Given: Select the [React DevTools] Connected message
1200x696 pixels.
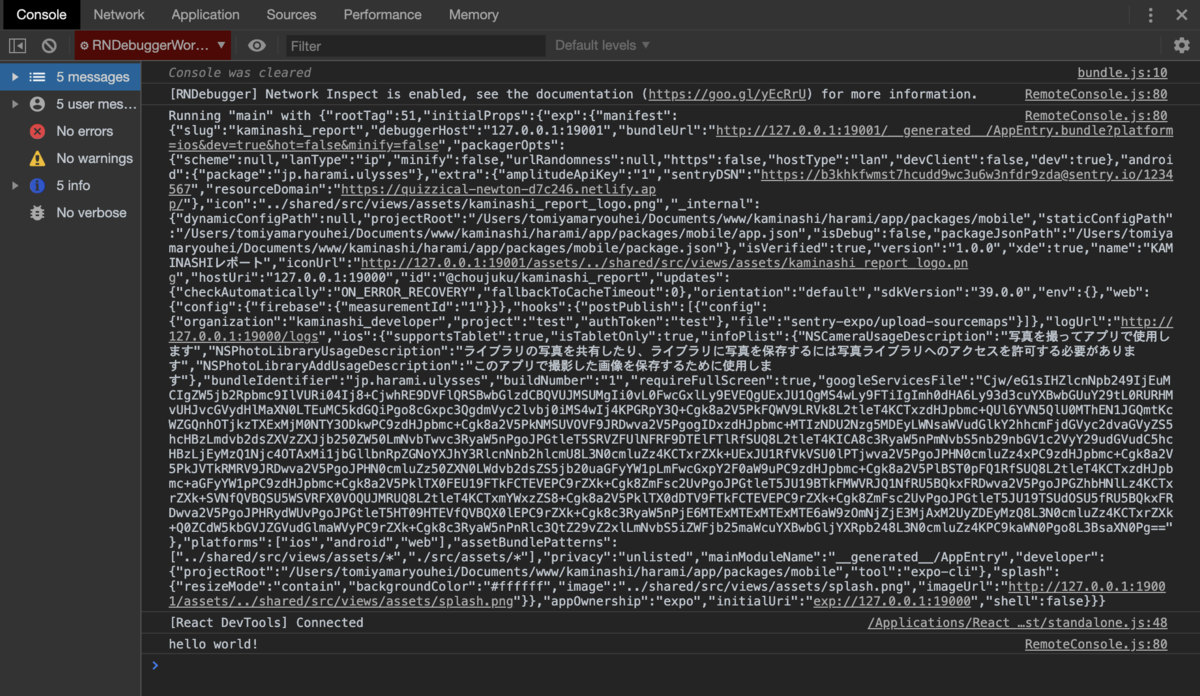Looking at the screenshot, I should click(x=265, y=623).
